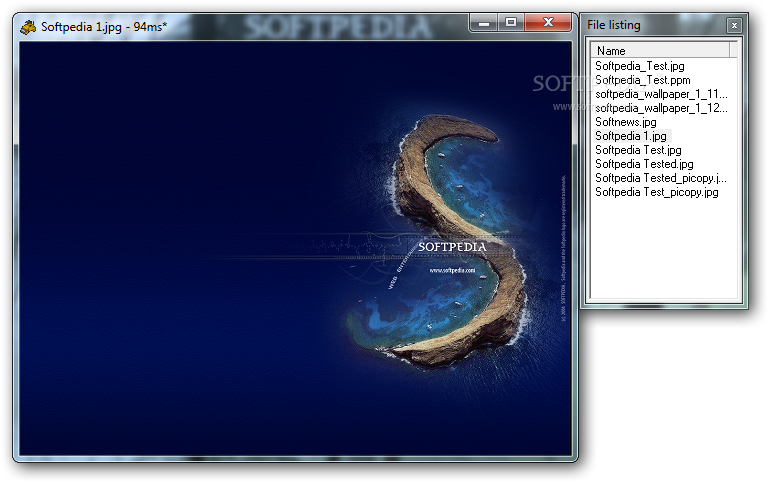Select Softpedia_Test.ppm in the file listing

click(x=642, y=80)
